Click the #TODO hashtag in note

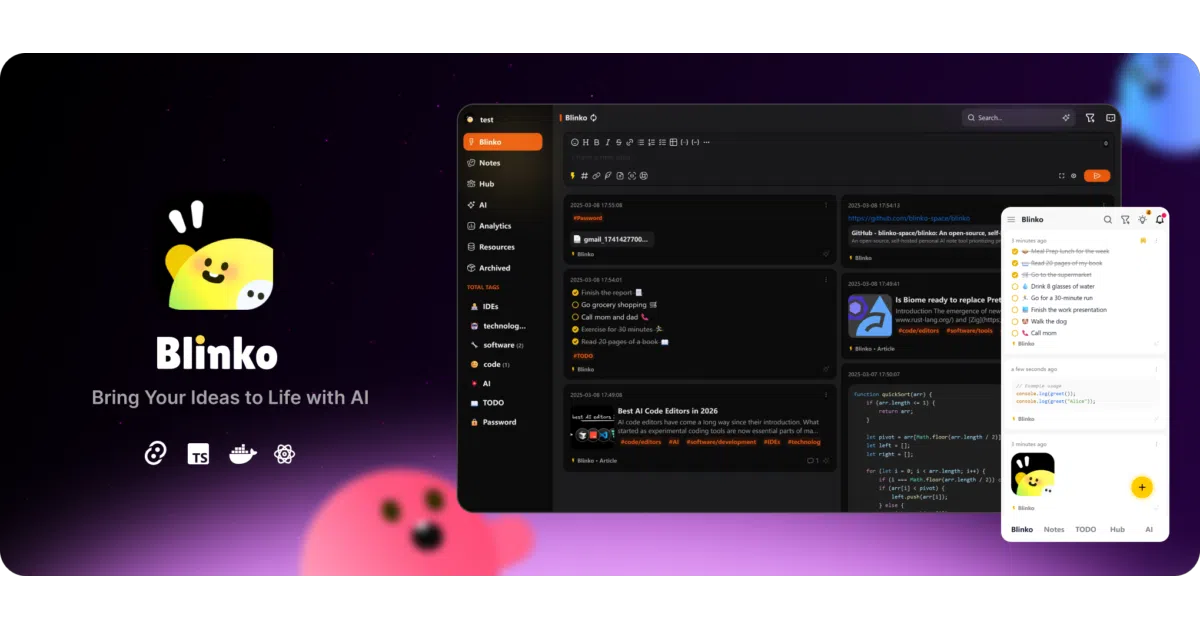point(583,356)
